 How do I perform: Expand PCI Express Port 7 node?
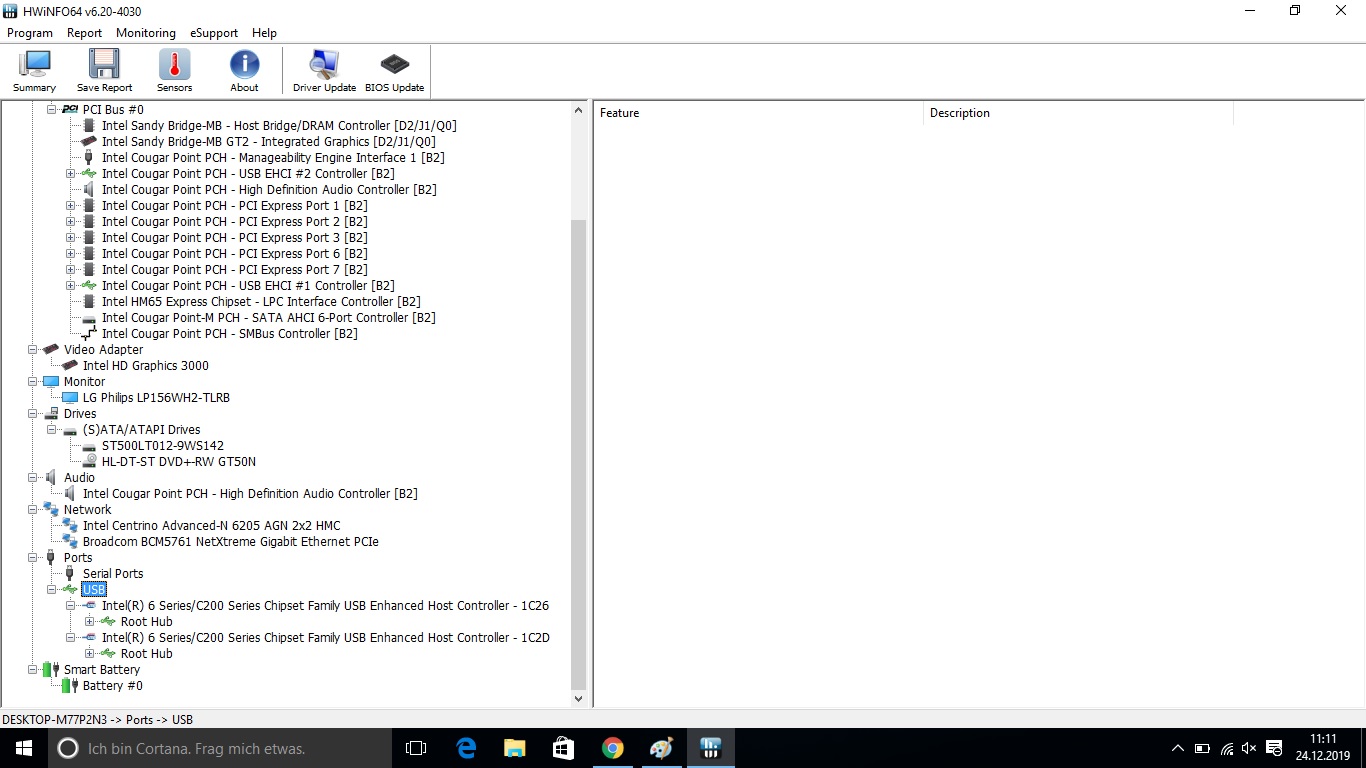pyautogui.click(x=71, y=270)
